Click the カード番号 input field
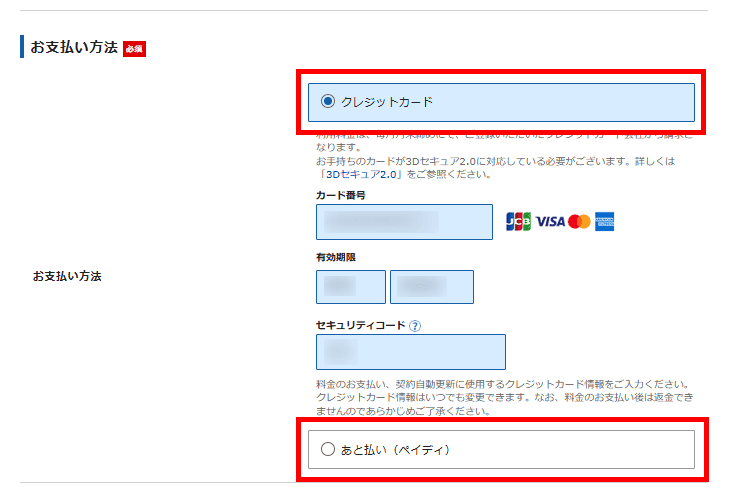Screen dimensions: 729x490 click(x=404, y=222)
